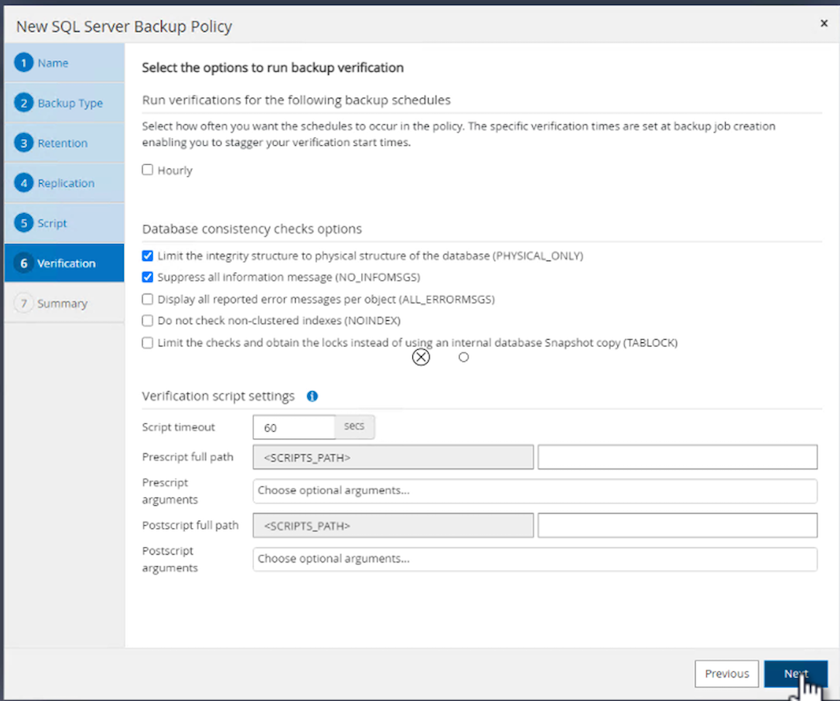Screen dimensions: 840x701
Task: Jump to the Script step
Action: tap(52, 223)
